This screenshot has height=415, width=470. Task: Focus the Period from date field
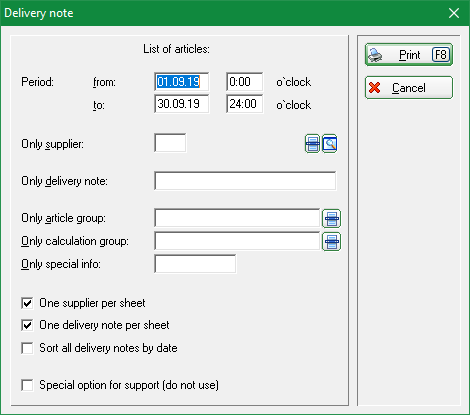click(182, 82)
